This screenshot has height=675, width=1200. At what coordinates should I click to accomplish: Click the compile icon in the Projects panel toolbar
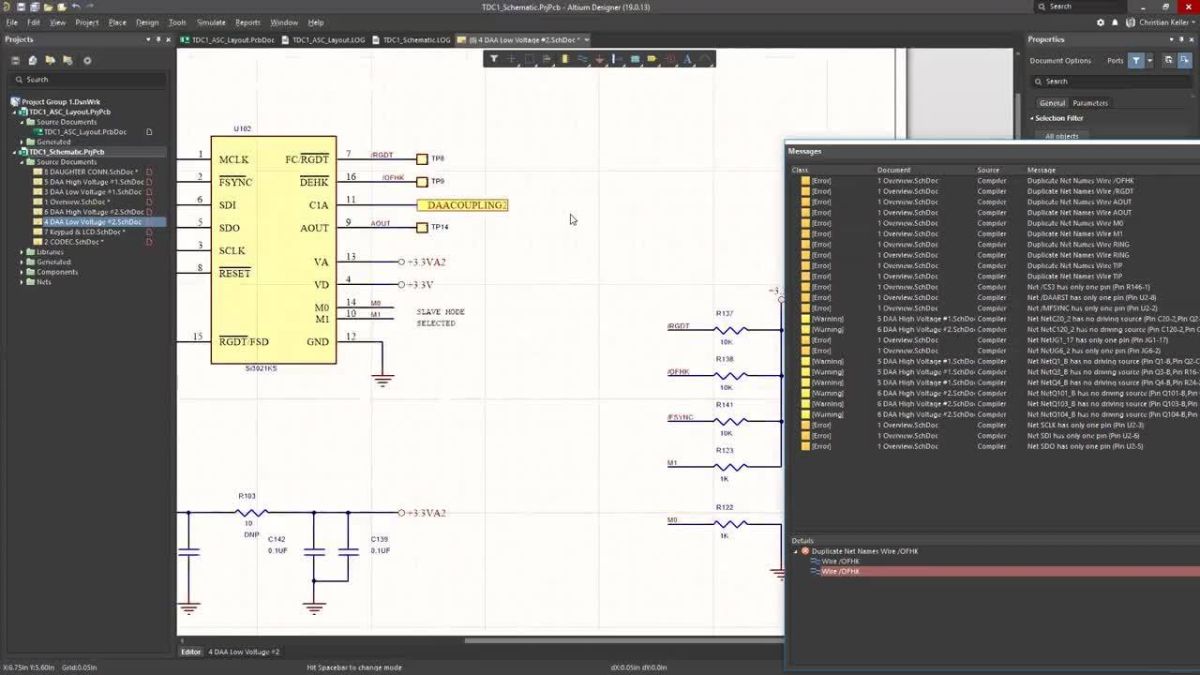coord(32,60)
